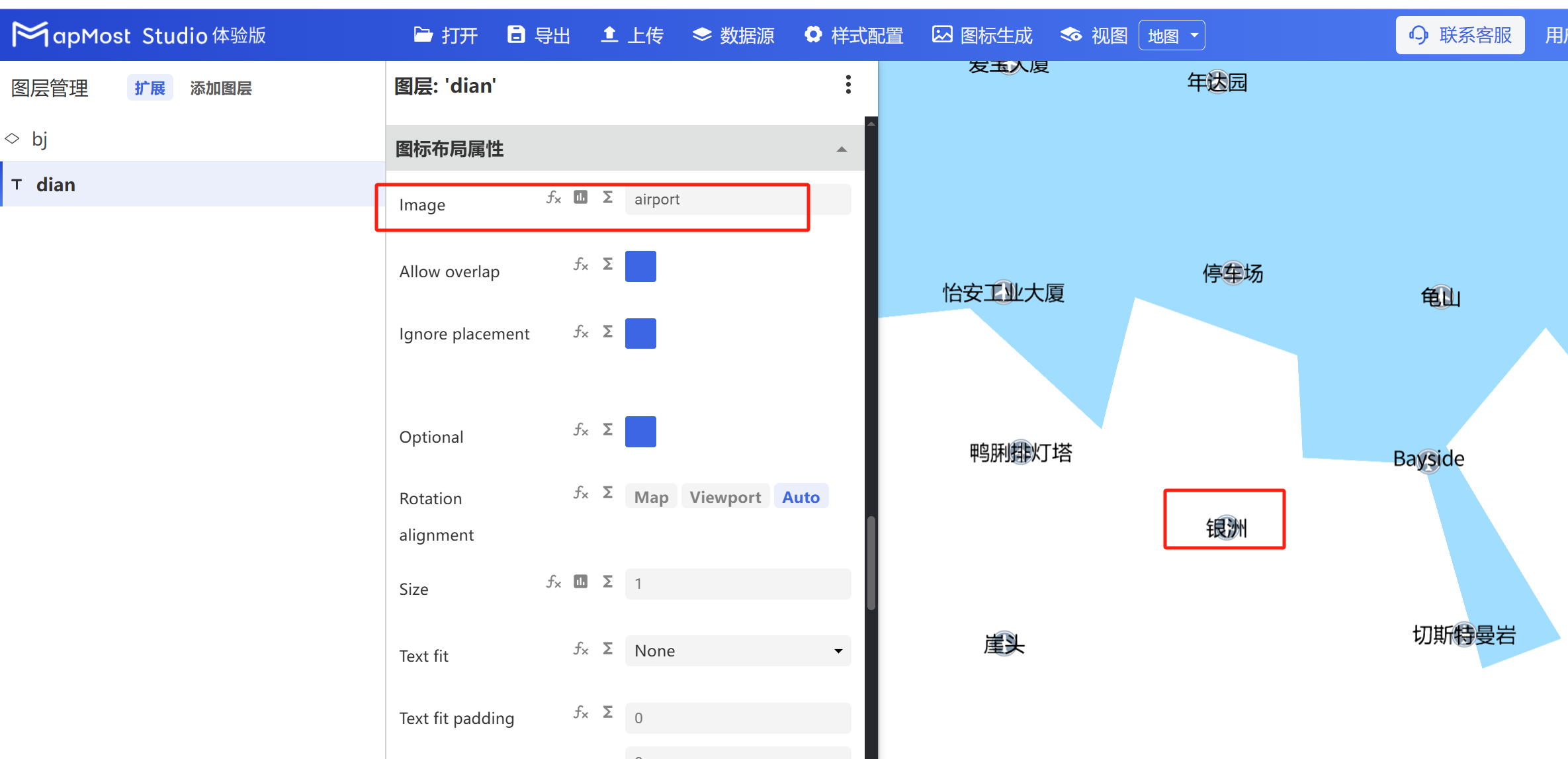Open the 样式配置 style configuration

[853, 34]
